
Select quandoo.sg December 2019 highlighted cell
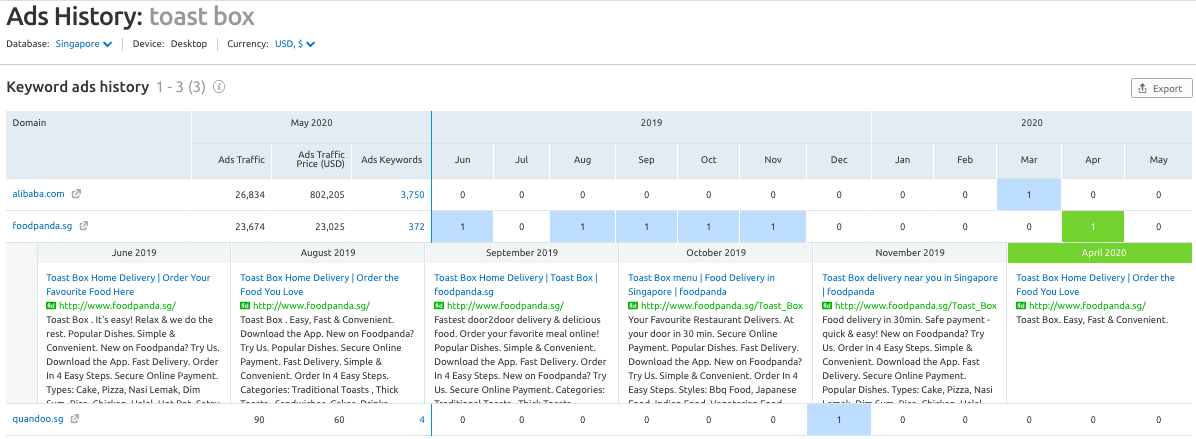point(839,420)
